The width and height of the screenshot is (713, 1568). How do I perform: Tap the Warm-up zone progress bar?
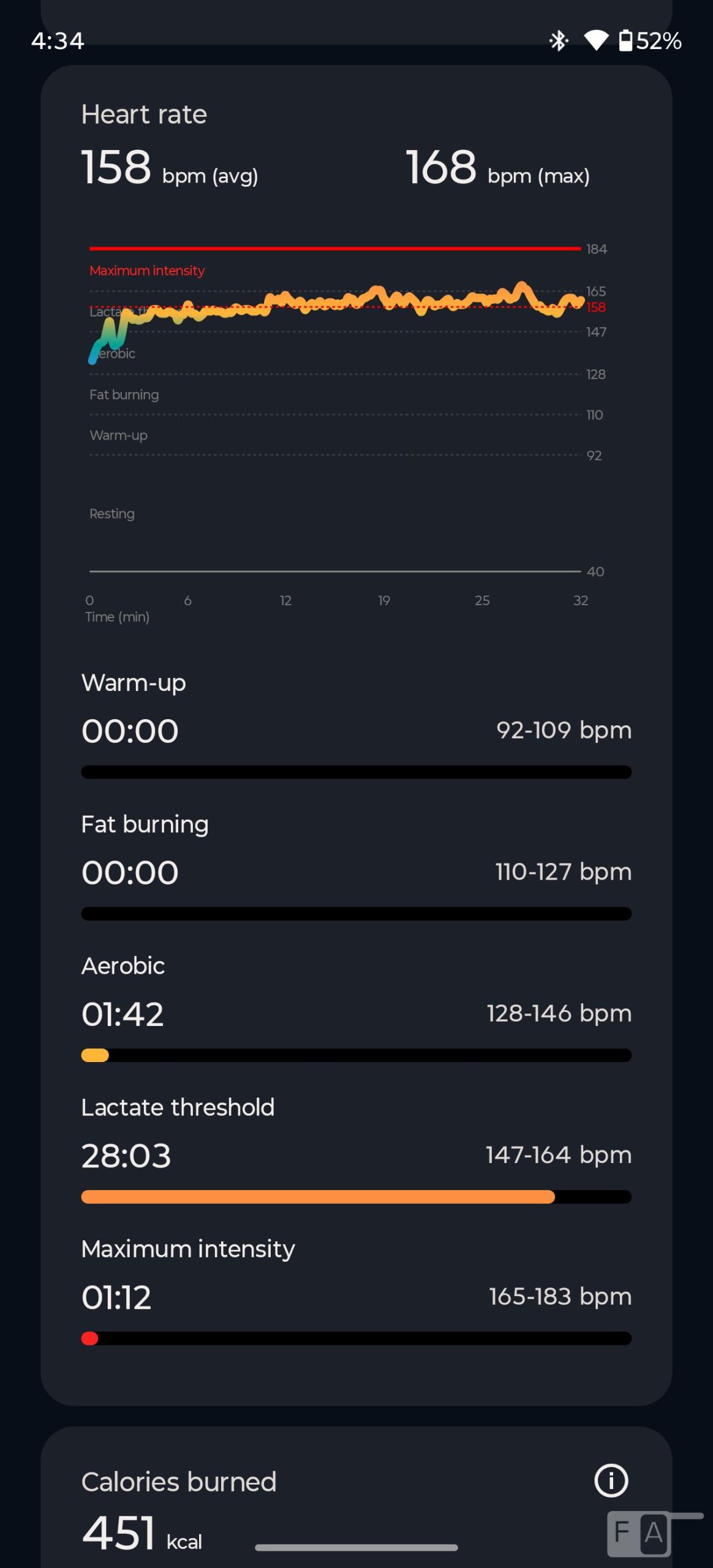click(356, 772)
